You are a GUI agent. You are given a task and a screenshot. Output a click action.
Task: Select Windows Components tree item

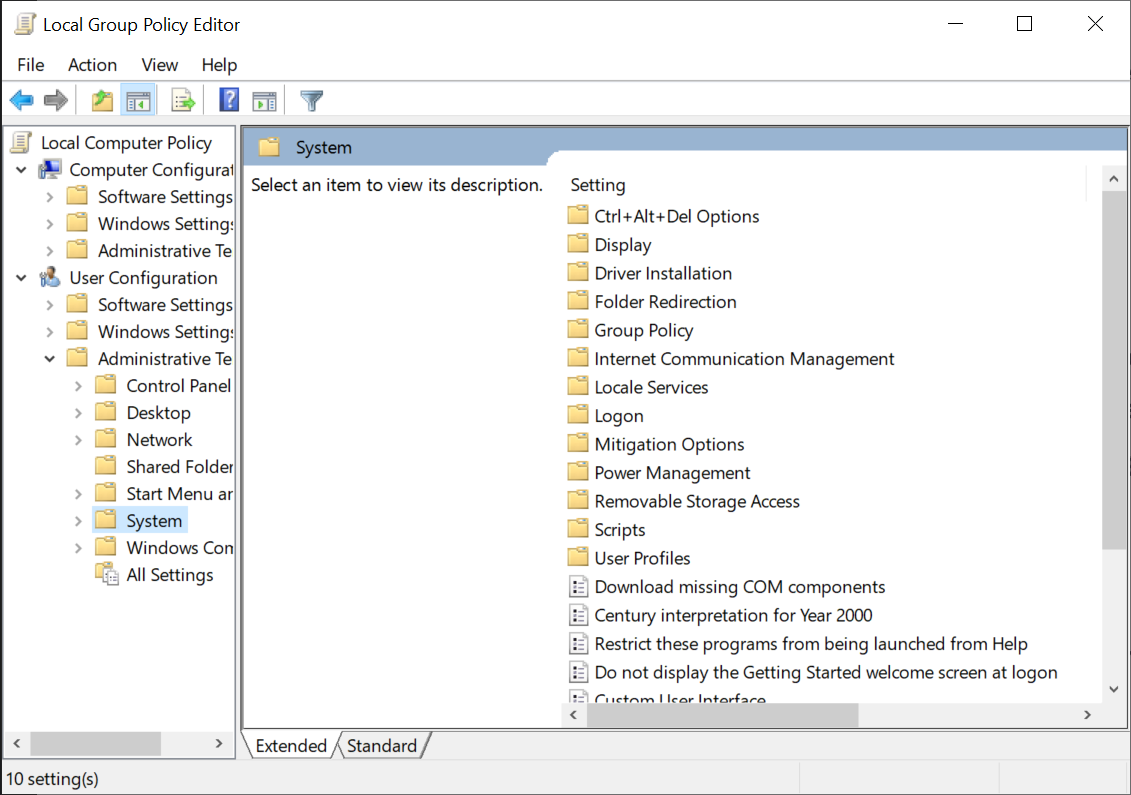(179, 548)
